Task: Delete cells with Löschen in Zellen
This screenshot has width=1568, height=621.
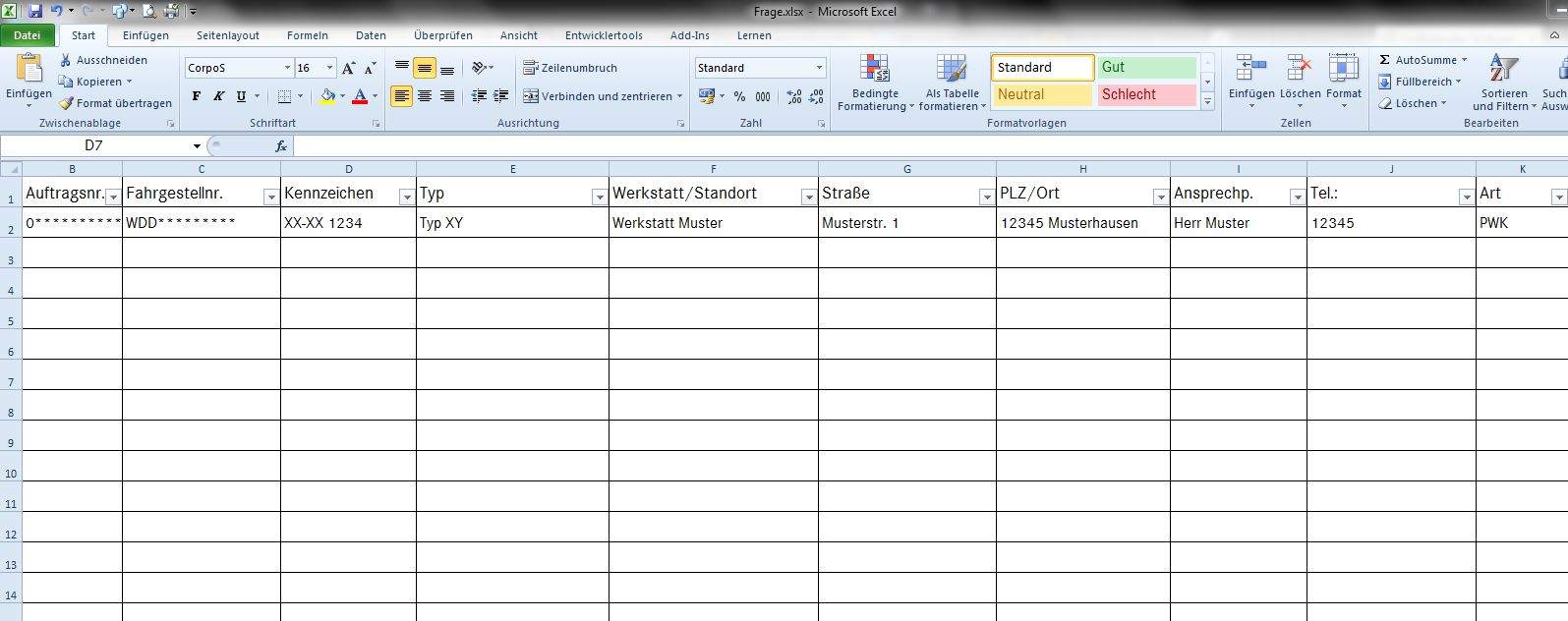Action: click(x=1300, y=82)
